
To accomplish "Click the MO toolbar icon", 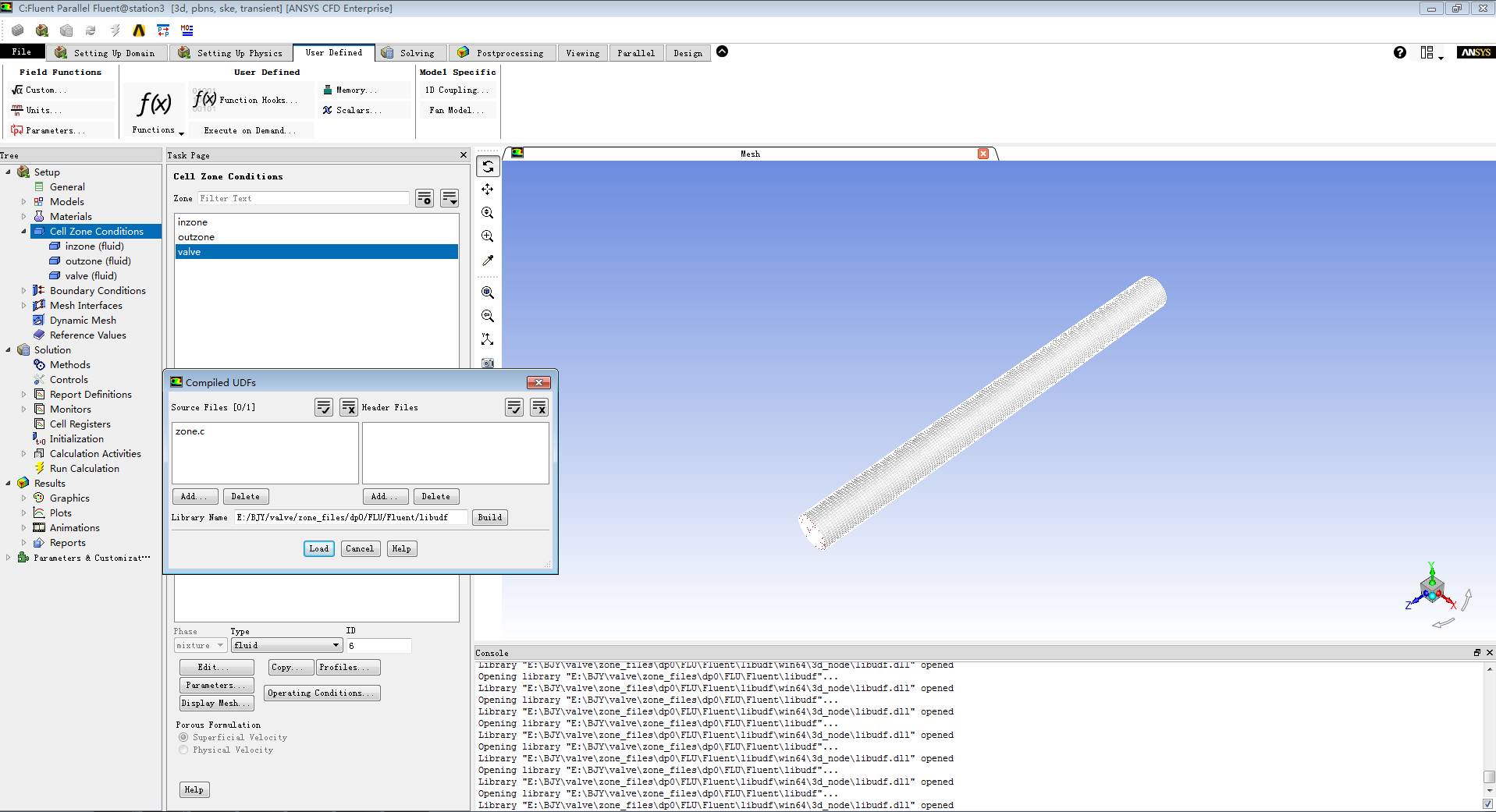I will click(x=187, y=30).
